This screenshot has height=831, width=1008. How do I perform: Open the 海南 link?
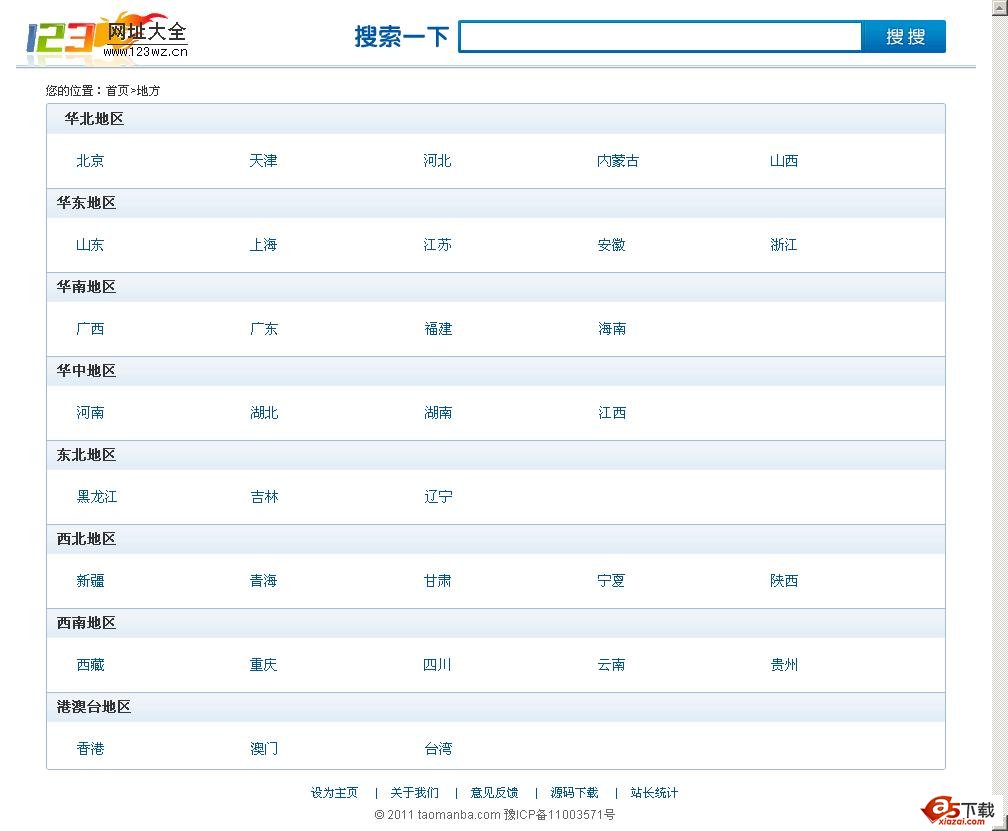pyautogui.click(x=612, y=329)
